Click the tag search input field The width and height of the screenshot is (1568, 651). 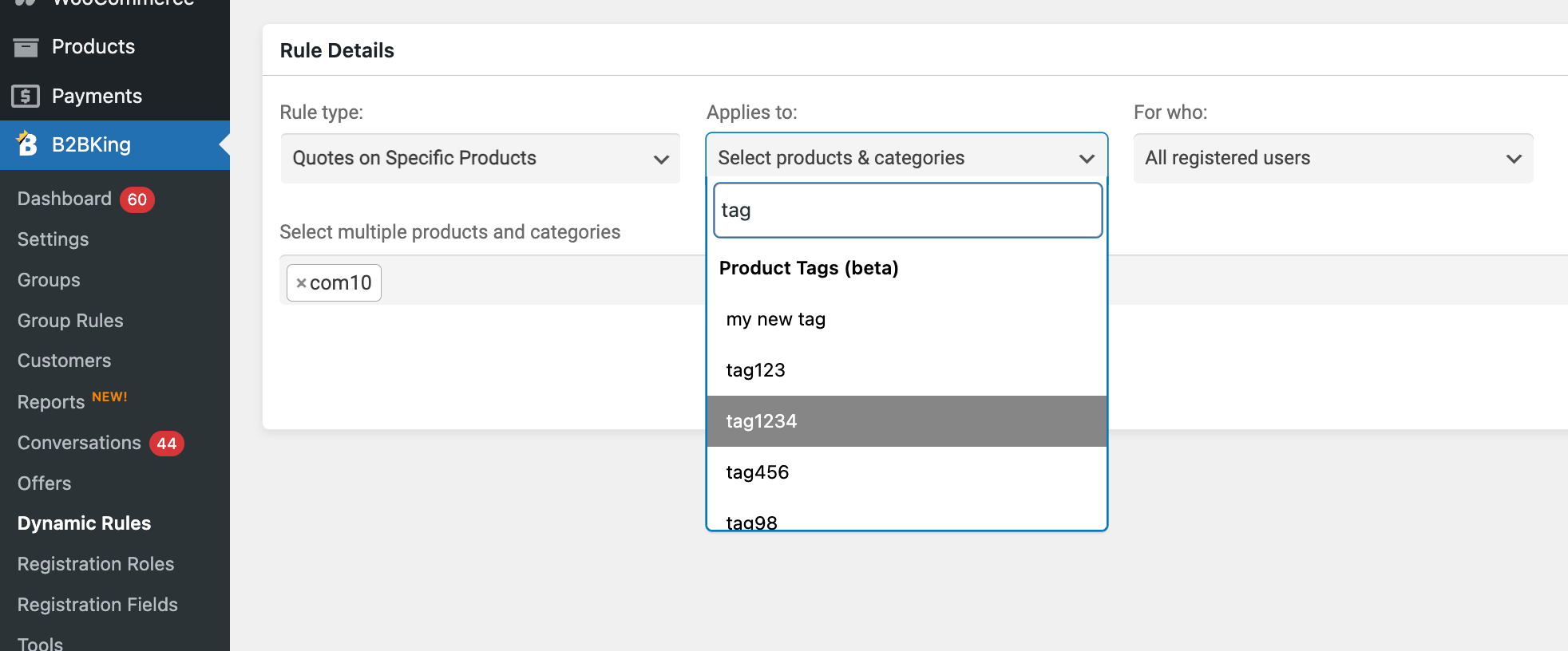(x=908, y=211)
